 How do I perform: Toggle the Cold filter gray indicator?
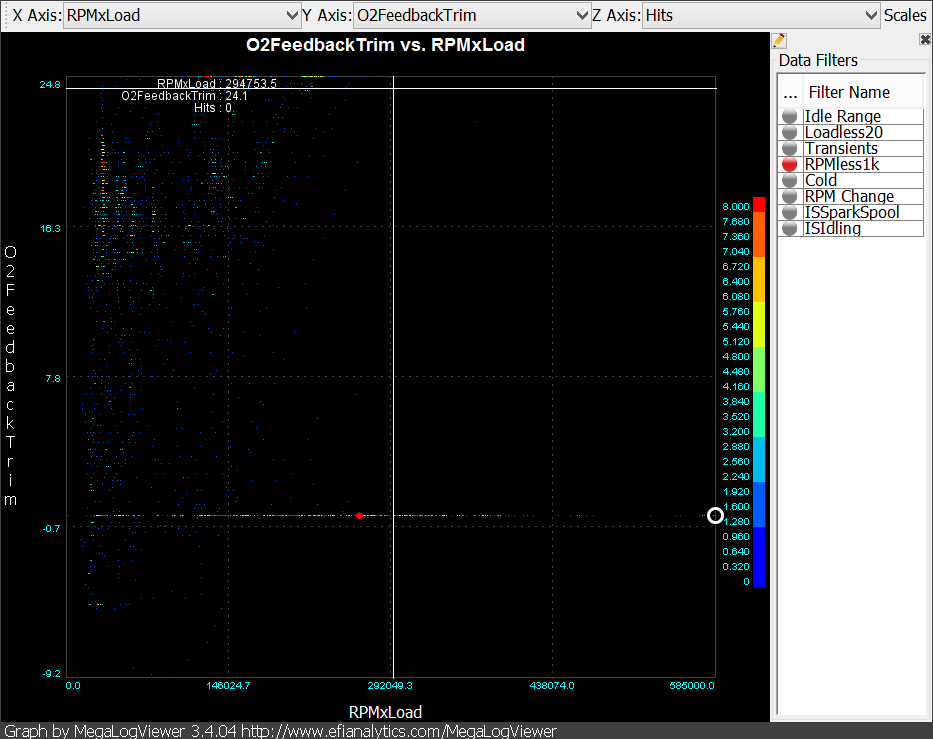point(790,181)
